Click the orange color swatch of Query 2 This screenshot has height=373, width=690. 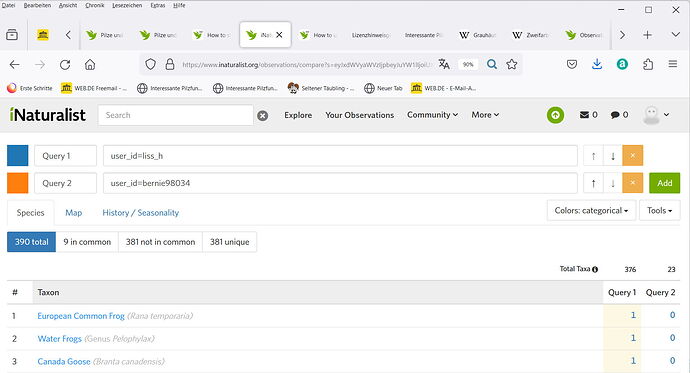tap(18, 183)
